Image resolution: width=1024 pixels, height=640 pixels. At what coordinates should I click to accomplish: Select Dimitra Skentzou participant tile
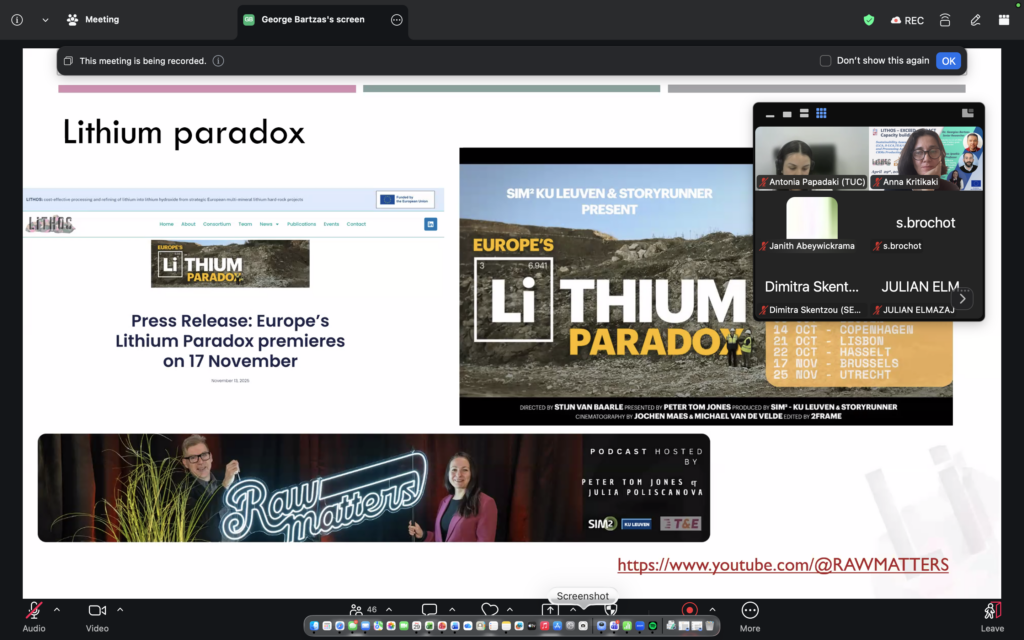(x=812, y=286)
